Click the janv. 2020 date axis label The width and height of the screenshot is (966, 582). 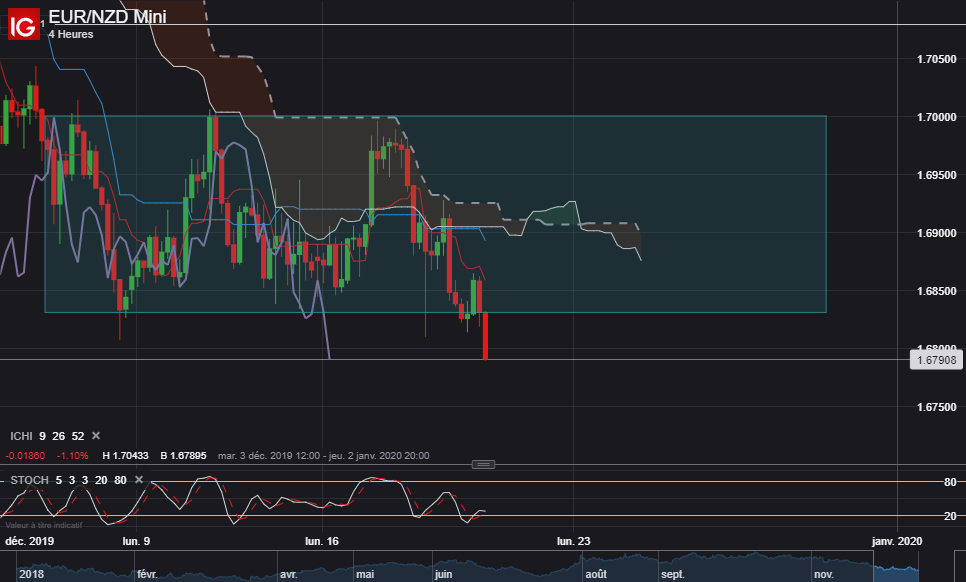(897, 541)
